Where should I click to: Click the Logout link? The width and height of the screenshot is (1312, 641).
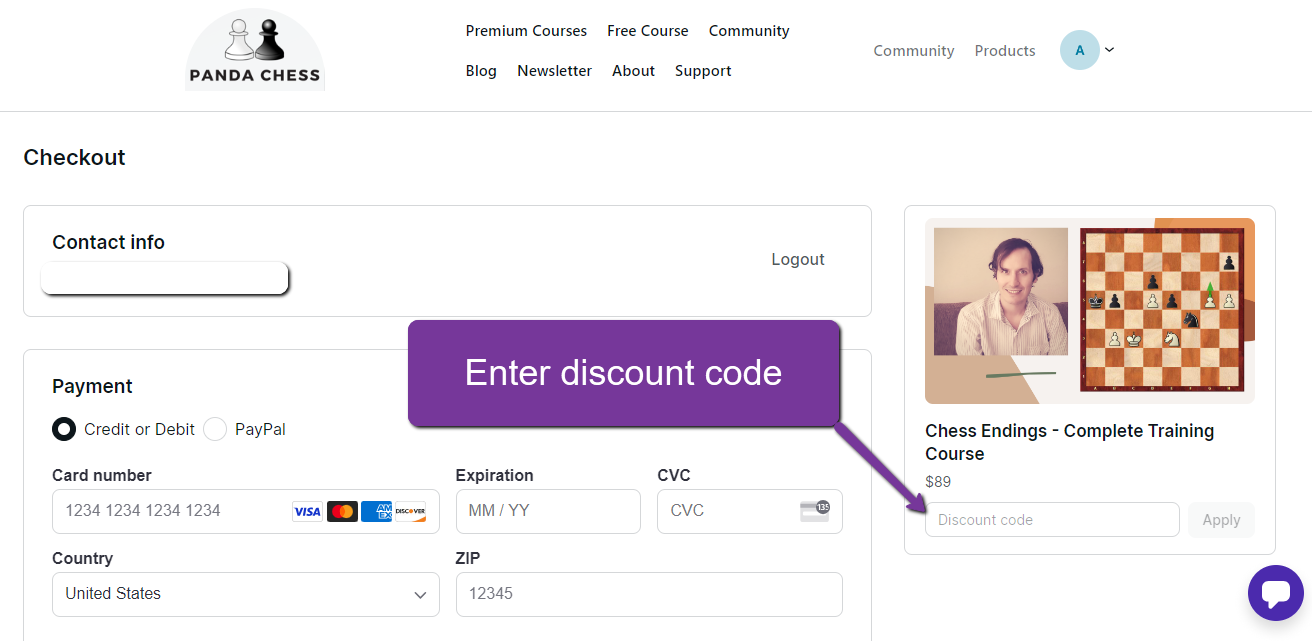[797, 260]
